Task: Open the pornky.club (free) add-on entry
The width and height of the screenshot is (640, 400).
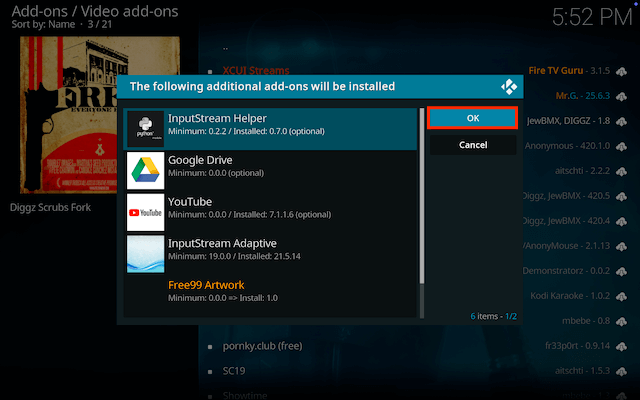Action: tap(262, 346)
